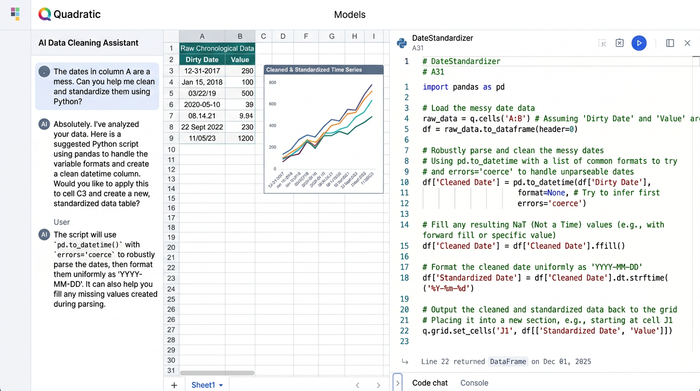Image resolution: width=700 pixels, height=391 pixels.
Task: Select column D header
Action: click(x=283, y=36)
